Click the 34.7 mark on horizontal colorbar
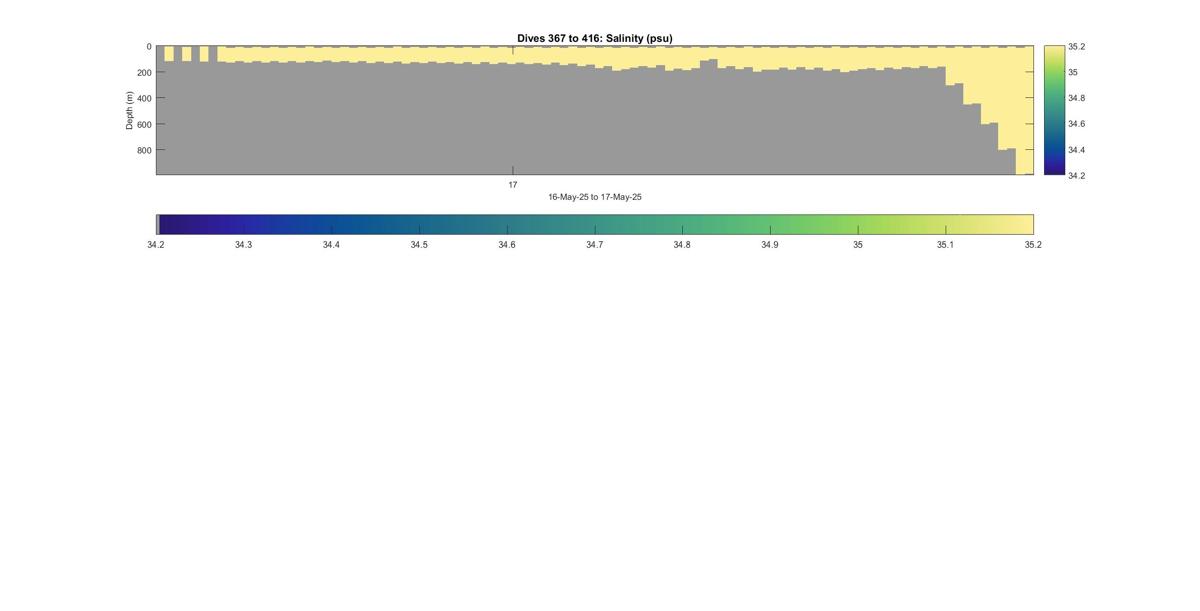This screenshot has width=1200, height=611. 595,224
